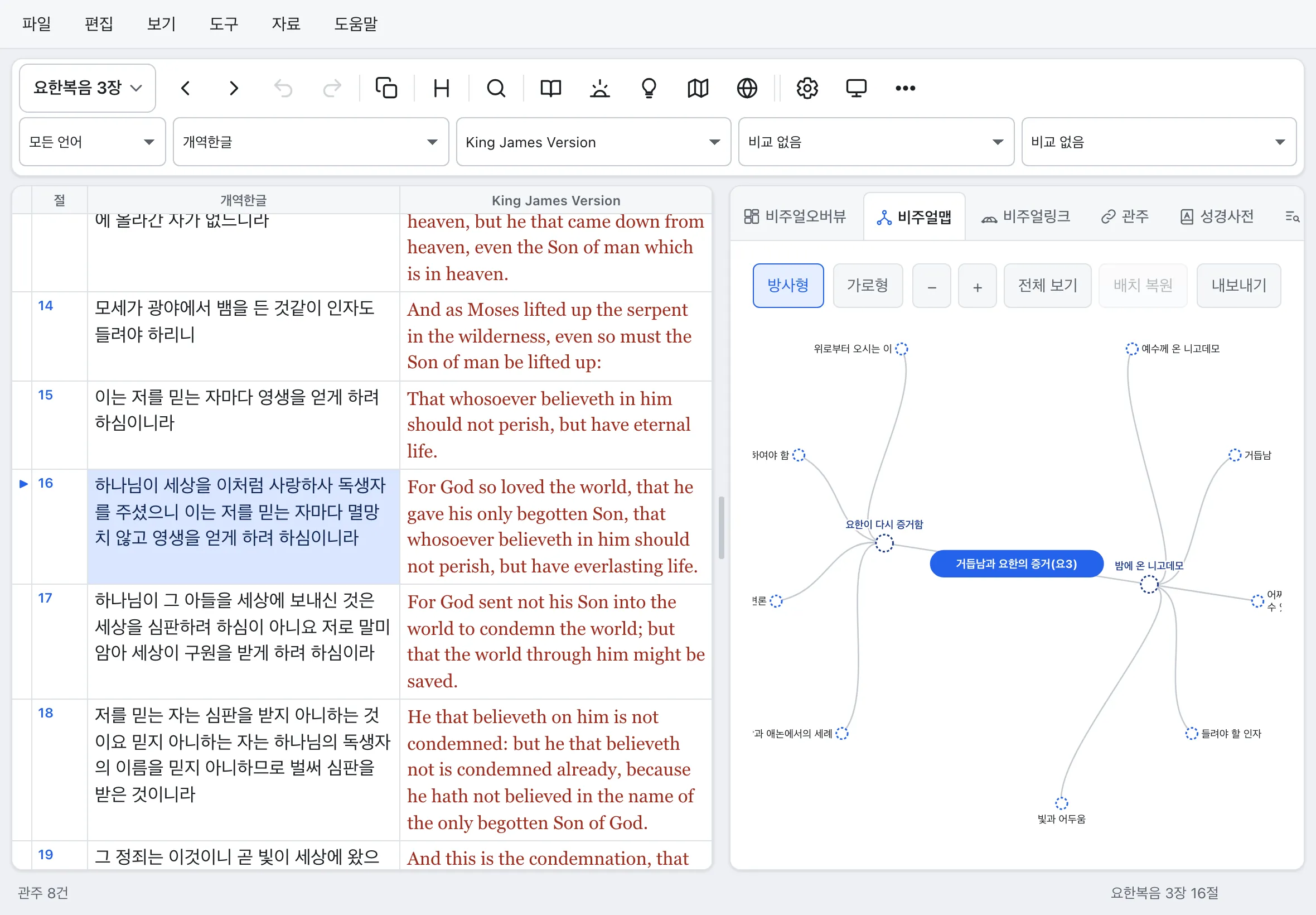Viewport: 1316px width, 915px height.
Task: Open first 비교 없음 comparison dropdown
Action: [876, 142]
